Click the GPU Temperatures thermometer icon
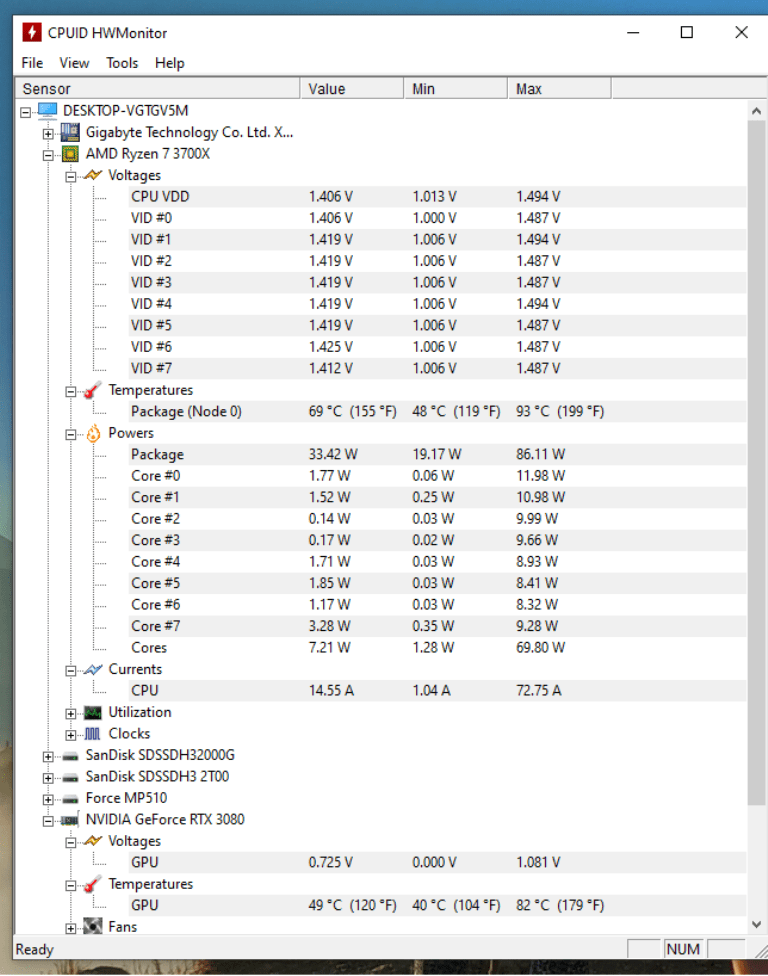This screenshot has height=976, width=768. click(93, 884)
